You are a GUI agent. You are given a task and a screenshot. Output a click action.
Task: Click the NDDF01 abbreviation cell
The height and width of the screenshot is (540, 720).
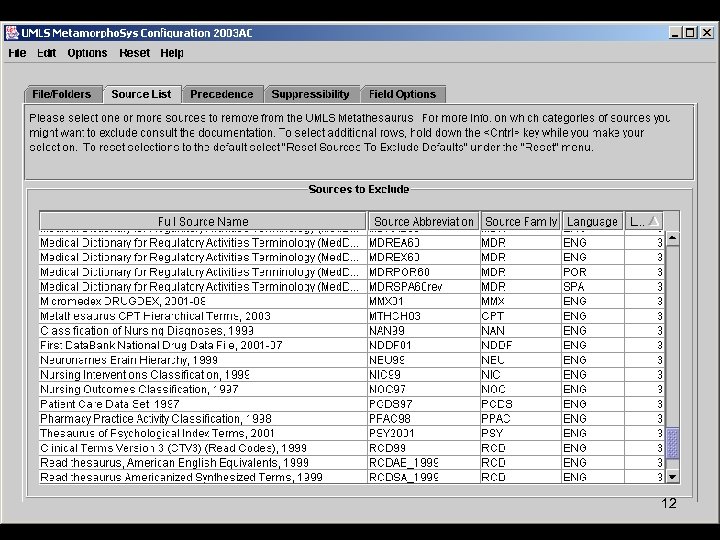[x=423, y=345]
